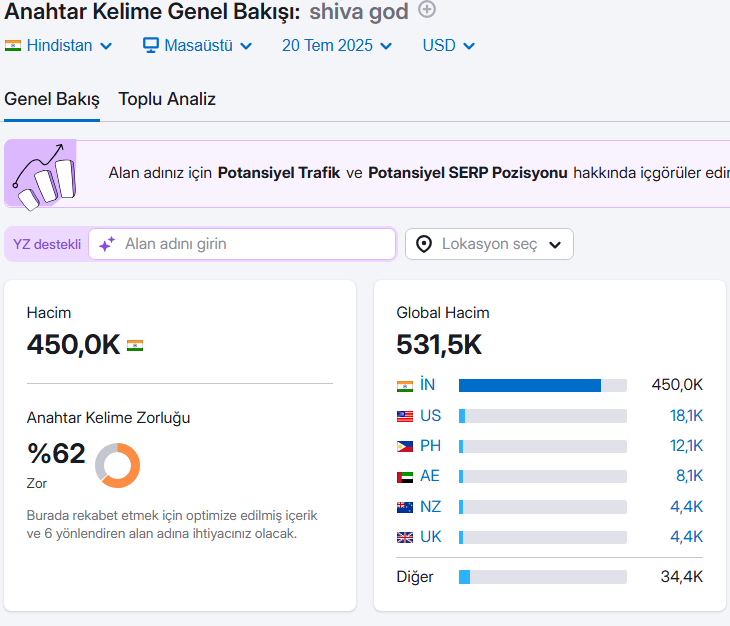
Task: Click the Alan adını girin input field
Action: (242, 244)
